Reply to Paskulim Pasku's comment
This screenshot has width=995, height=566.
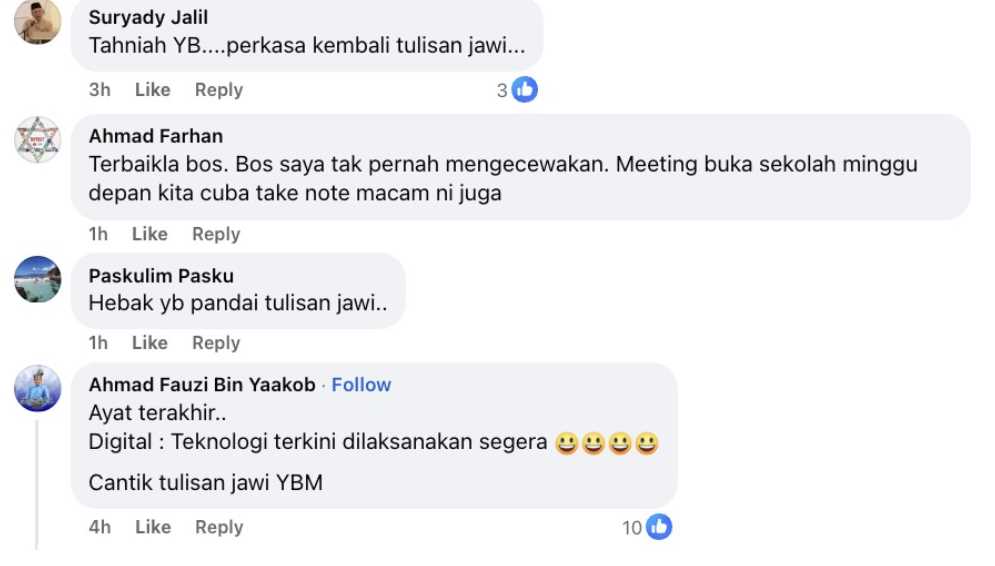tap(216, 343)
